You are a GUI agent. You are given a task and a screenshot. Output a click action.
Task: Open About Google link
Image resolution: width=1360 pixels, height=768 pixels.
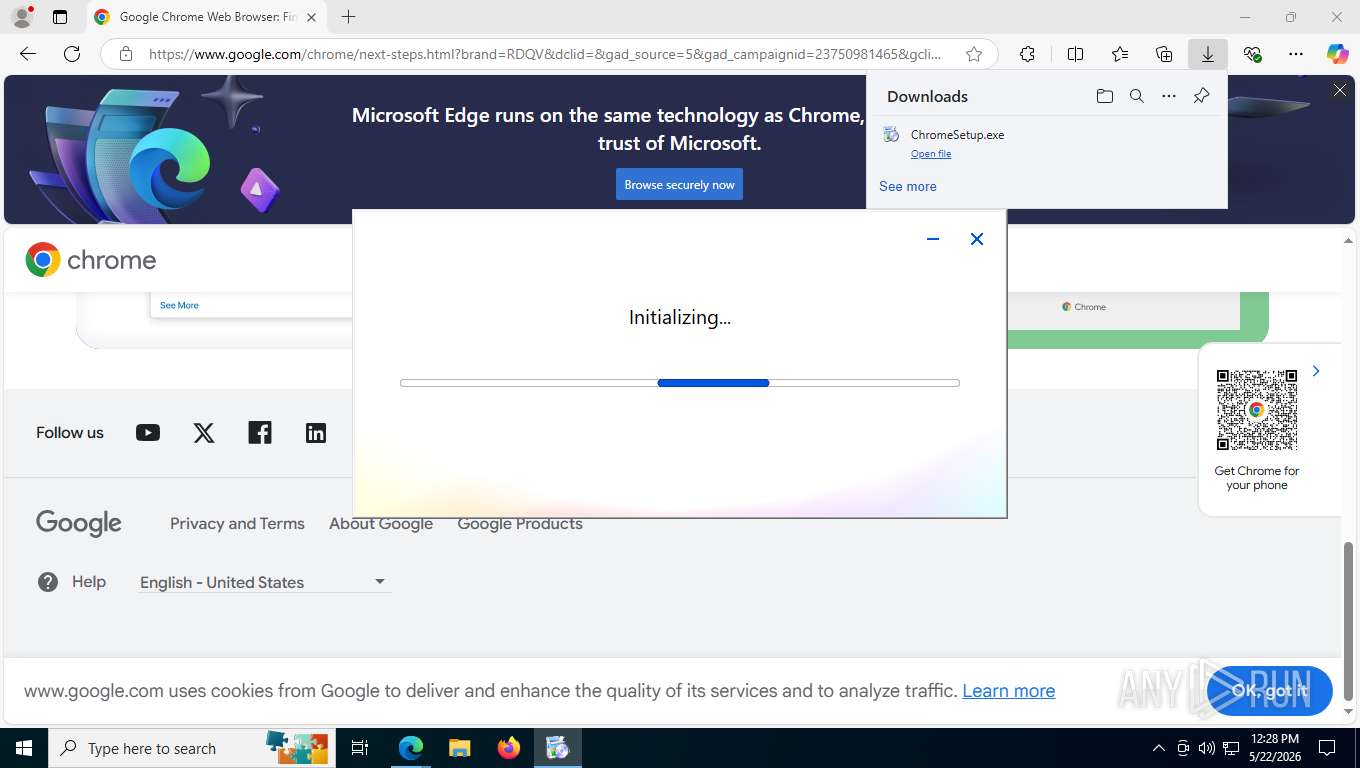click(x=381, y=524)
